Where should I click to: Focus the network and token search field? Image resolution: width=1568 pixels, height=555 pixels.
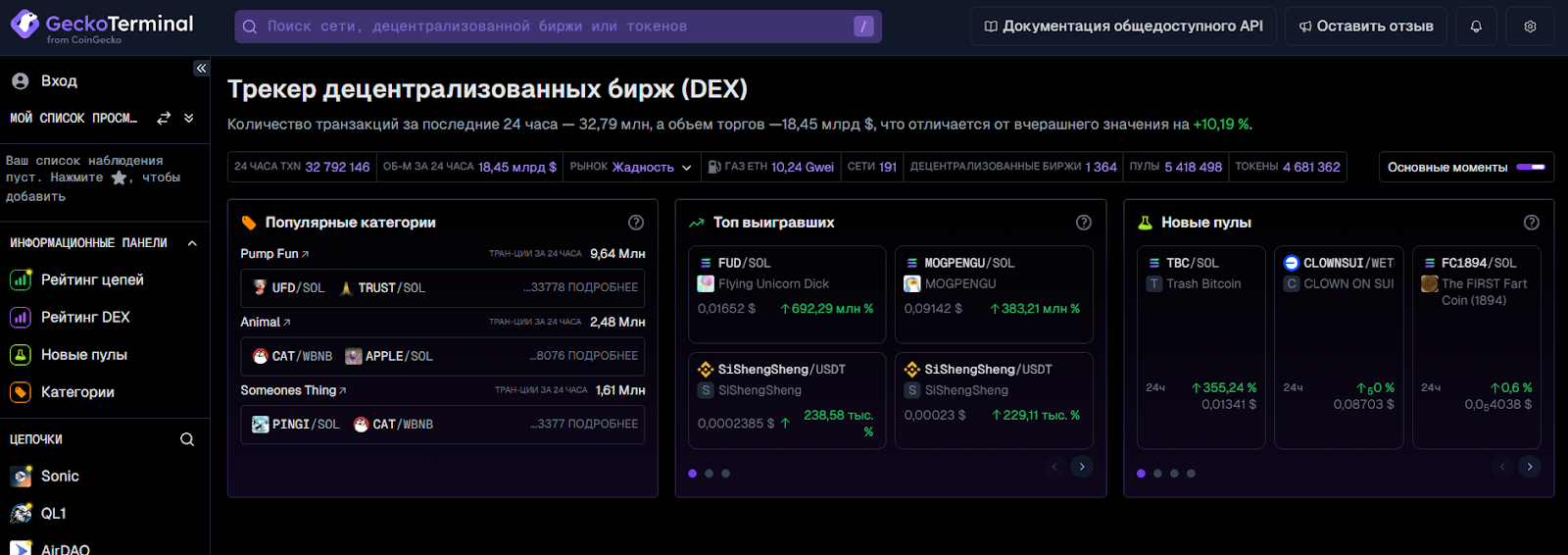pyautogui.click(x=558, y=26)
